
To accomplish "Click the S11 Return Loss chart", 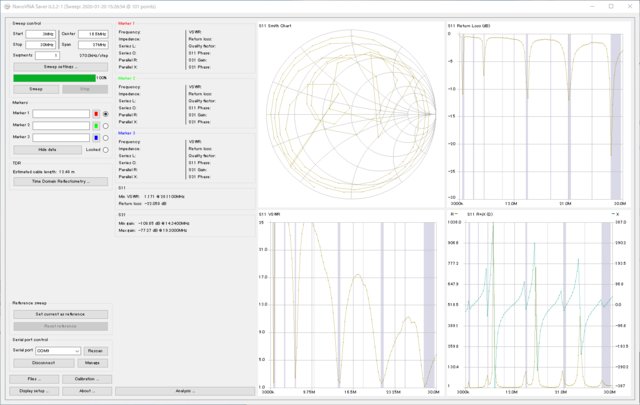I will point(539,115).
